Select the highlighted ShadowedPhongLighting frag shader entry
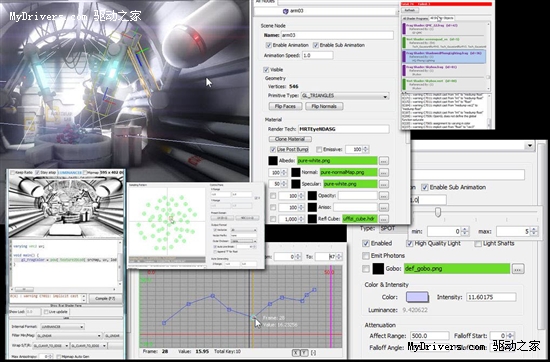Screen dimensions: 550x362 pyautogui.click(x=444, y=57)
